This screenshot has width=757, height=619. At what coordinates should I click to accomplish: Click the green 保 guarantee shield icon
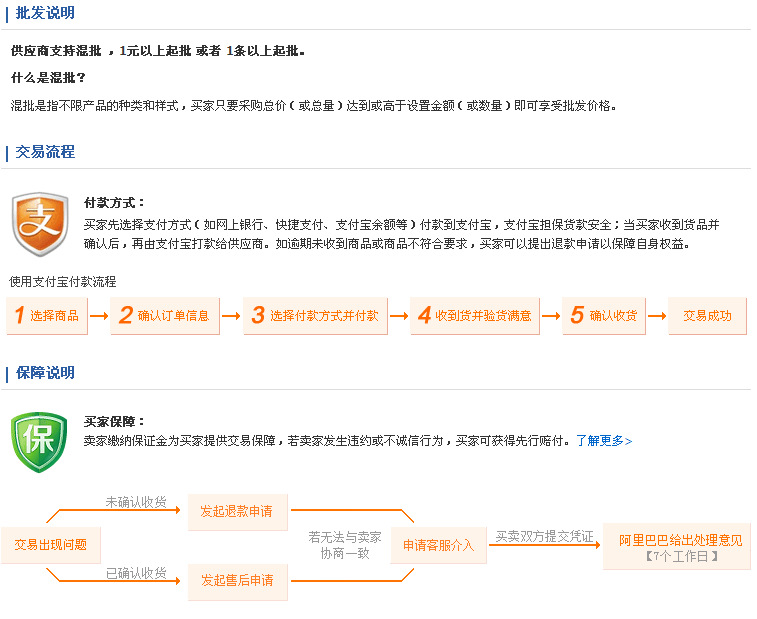click(39, 442)
